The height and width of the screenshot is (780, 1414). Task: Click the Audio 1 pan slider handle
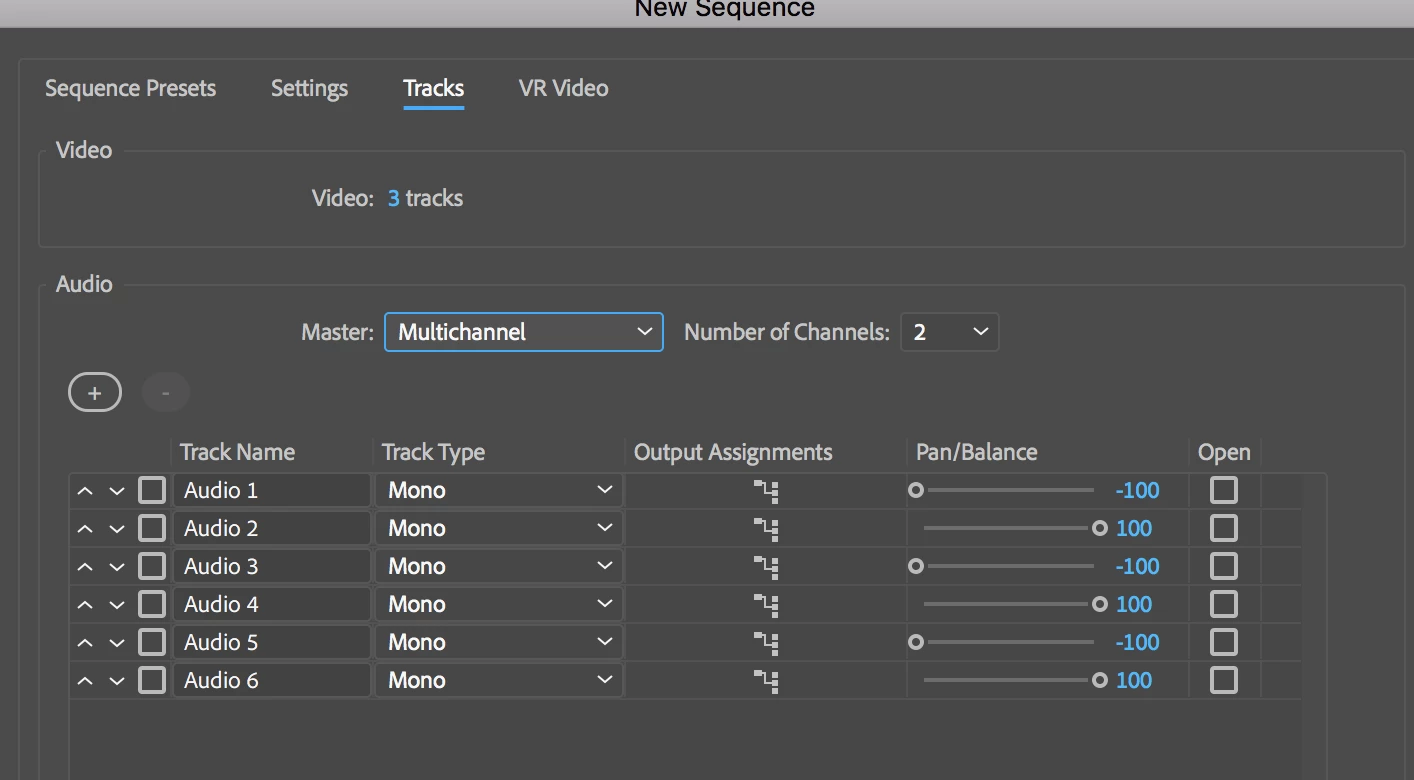pos(915,490)
